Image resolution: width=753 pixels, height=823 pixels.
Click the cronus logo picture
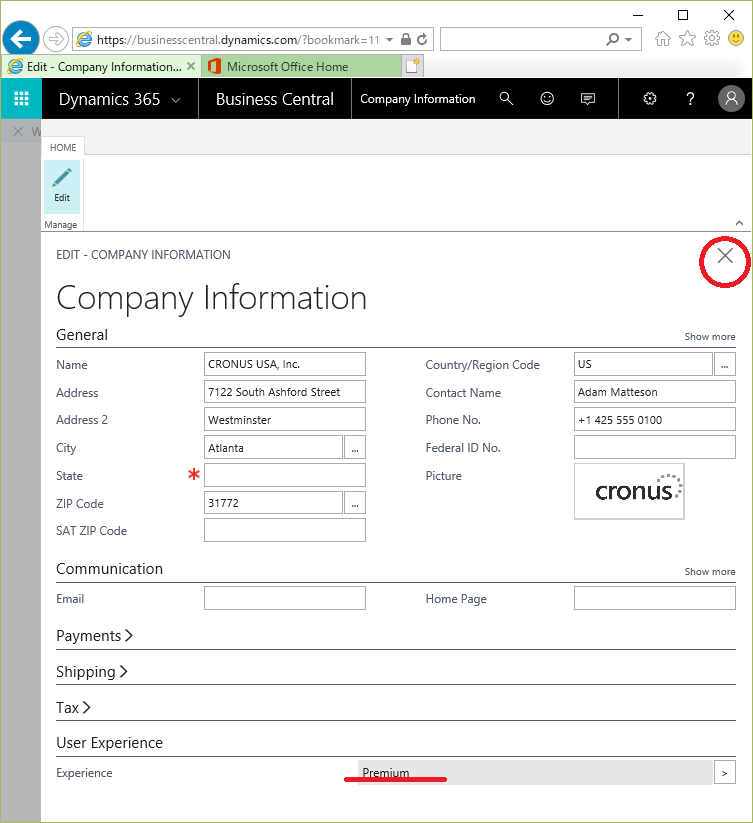(629, 491)
